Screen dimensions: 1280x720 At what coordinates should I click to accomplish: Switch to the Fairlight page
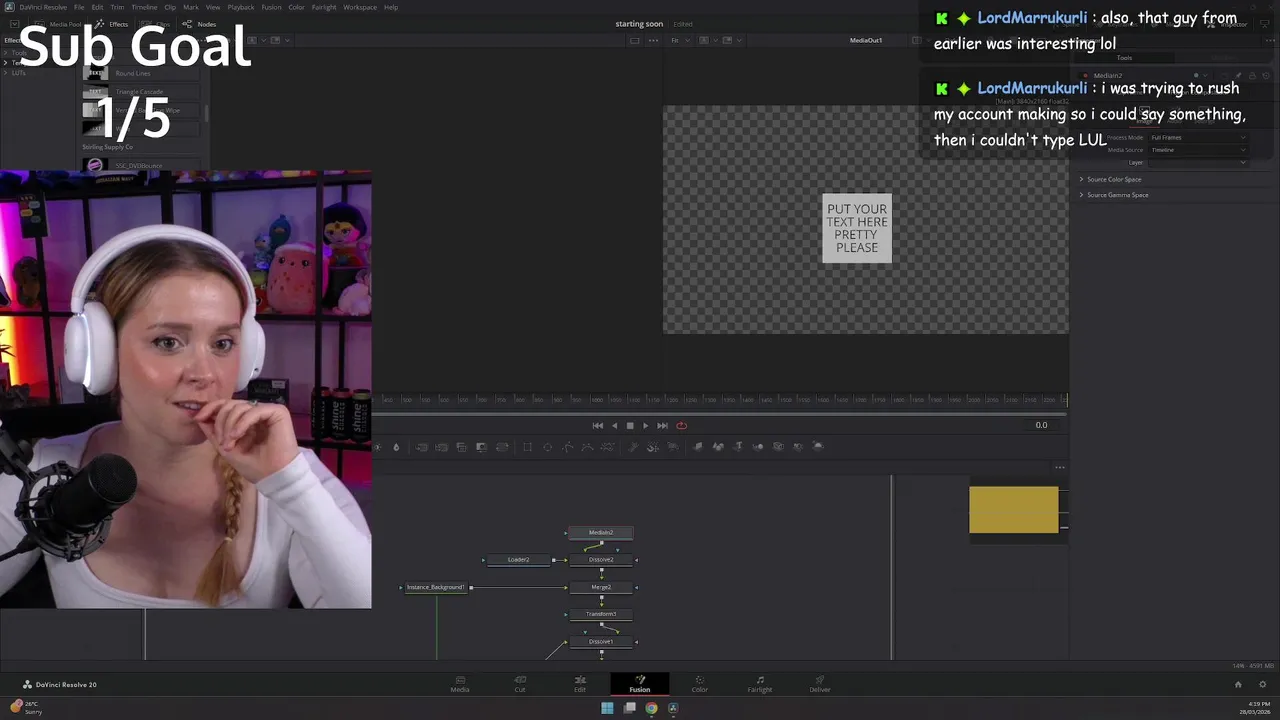[760, 684]
